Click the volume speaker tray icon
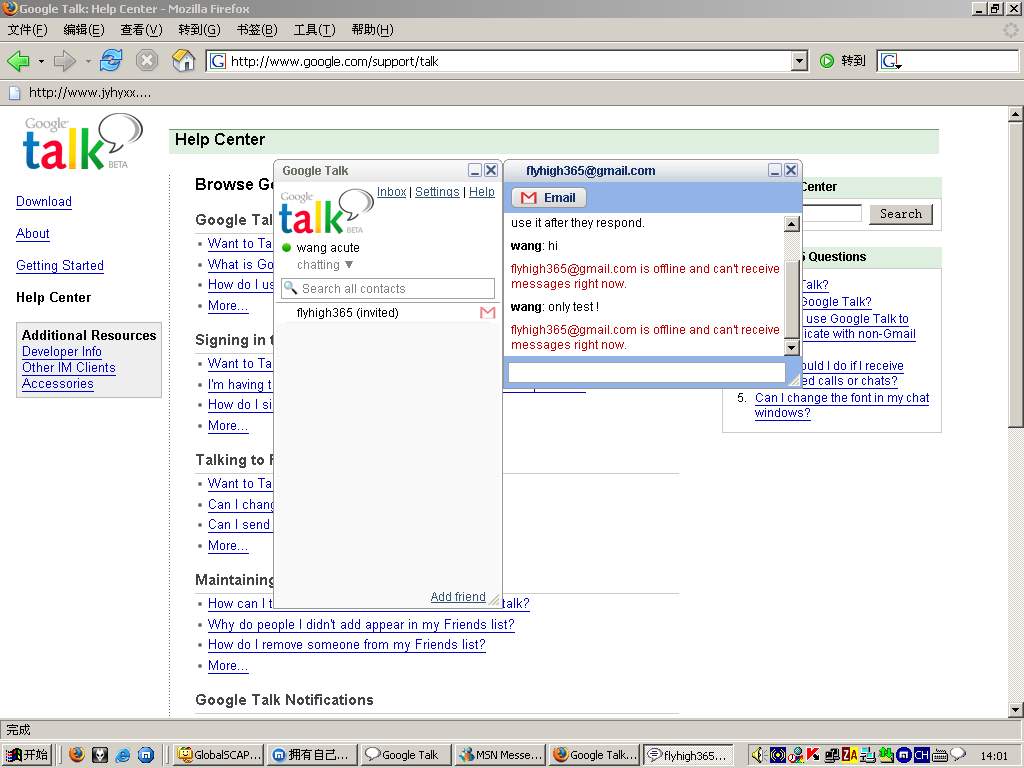The image size is (1024, 768). [758, 755]
